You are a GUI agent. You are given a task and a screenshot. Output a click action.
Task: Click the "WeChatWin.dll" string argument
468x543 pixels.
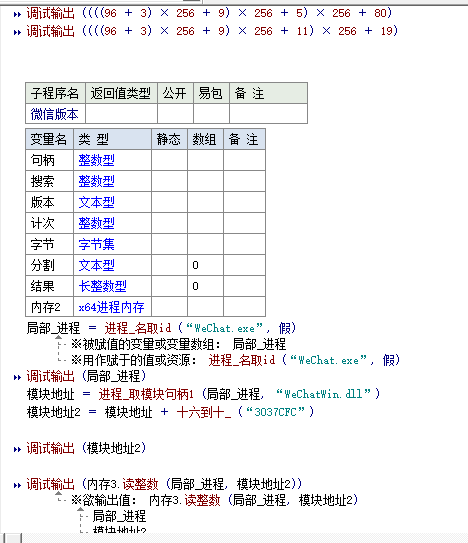pyautogui.click(x=324, y=394)
